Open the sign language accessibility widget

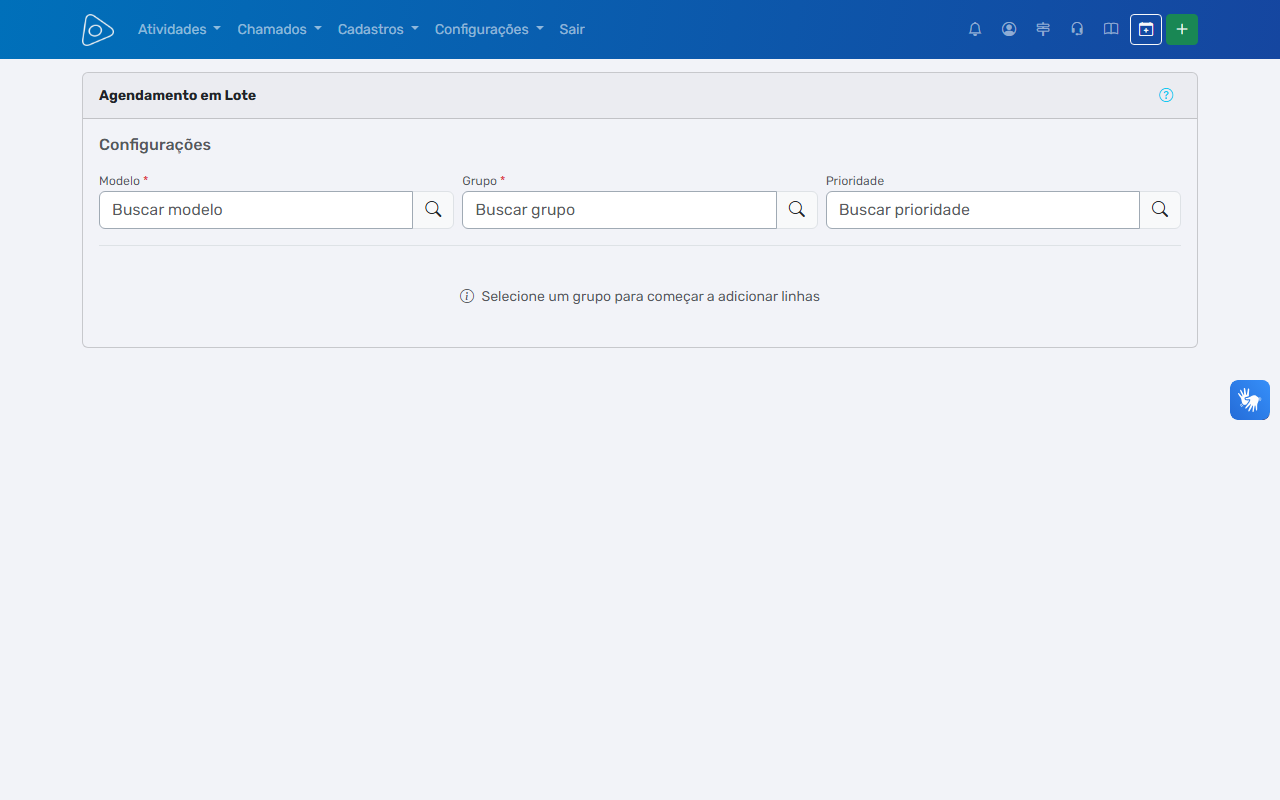pyautogui.click(x=1250, y=400)
